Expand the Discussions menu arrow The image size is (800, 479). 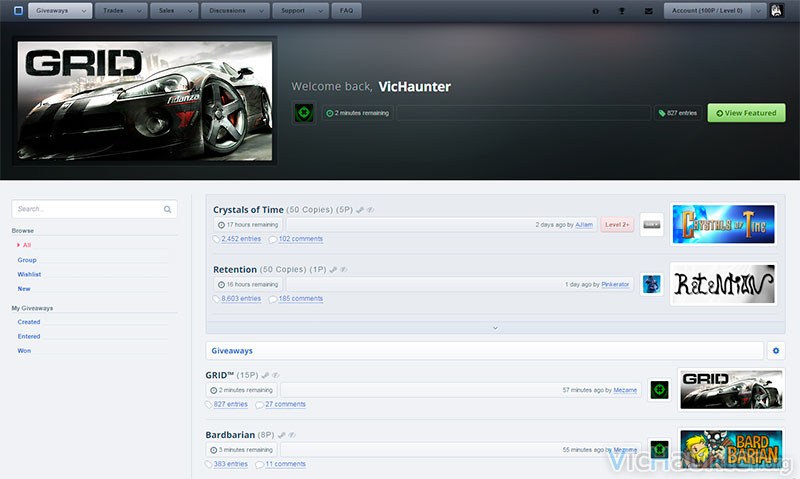(261, 11)
